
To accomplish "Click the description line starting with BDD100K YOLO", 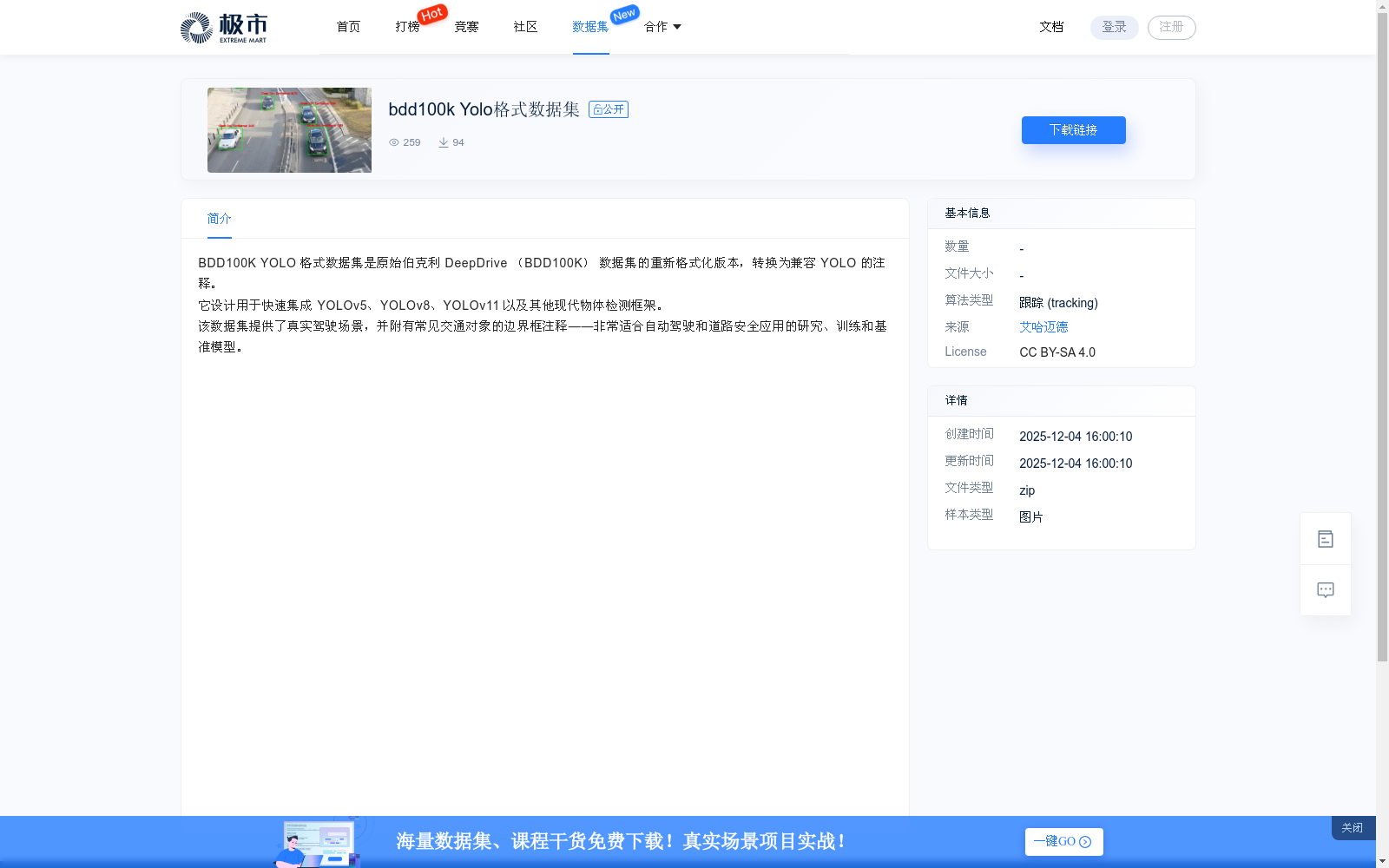I will point(542,273).
